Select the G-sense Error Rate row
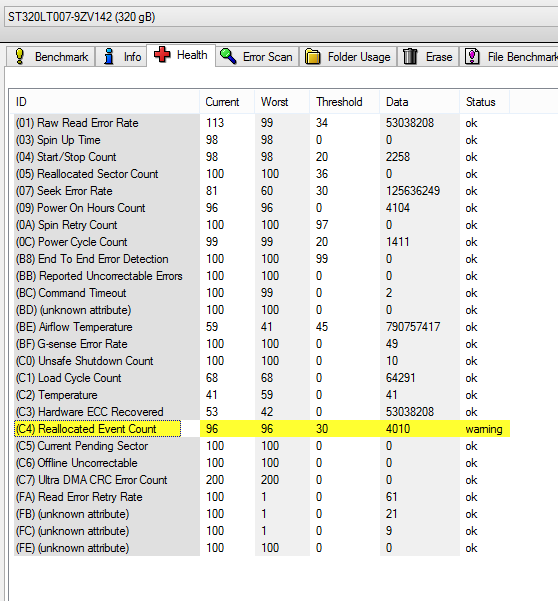The height and width of the screenshot is (601, 558). pyautogui.click(x=262, y=344)
